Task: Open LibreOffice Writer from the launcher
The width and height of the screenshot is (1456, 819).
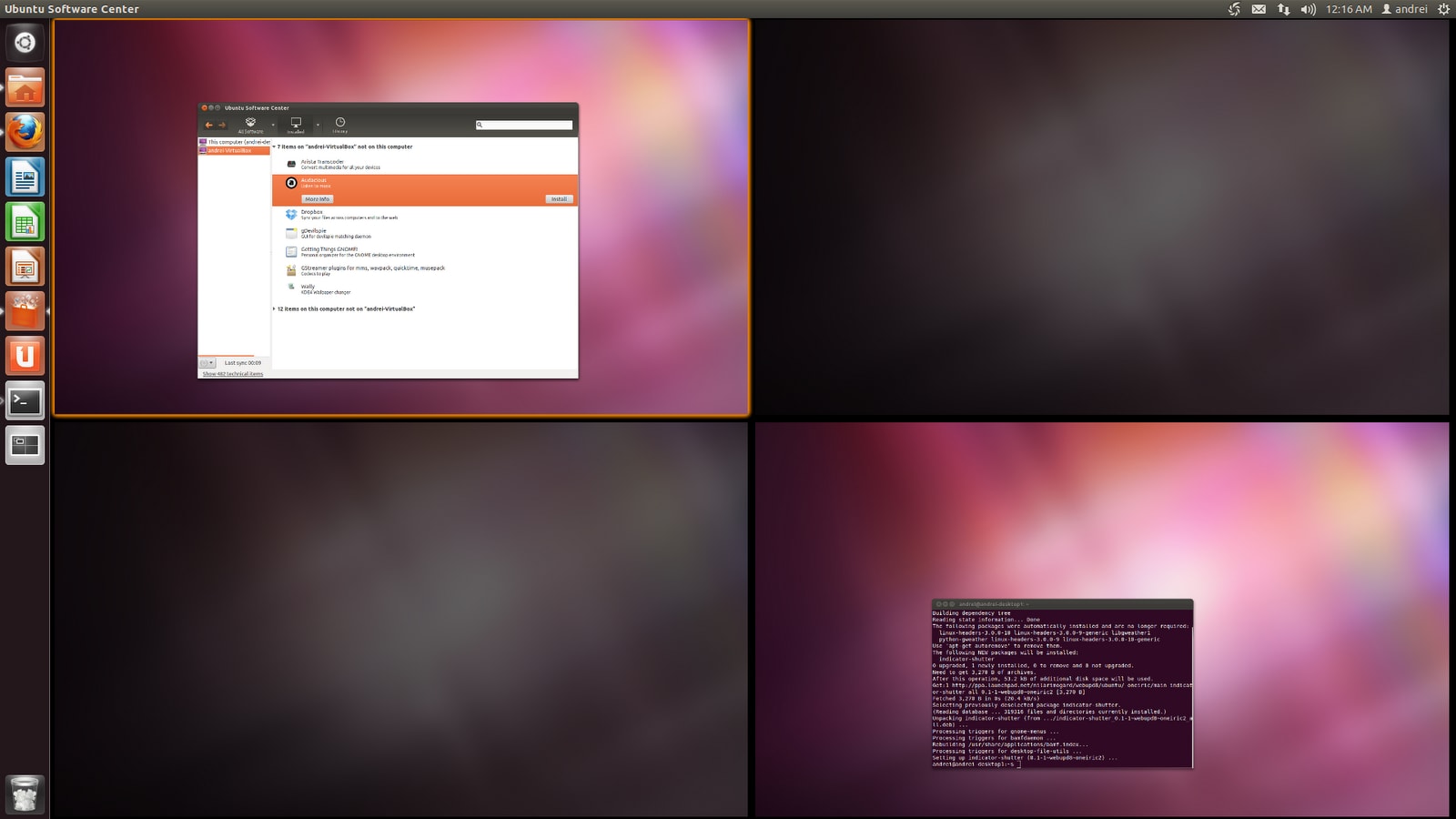Action: coord(25,177)
